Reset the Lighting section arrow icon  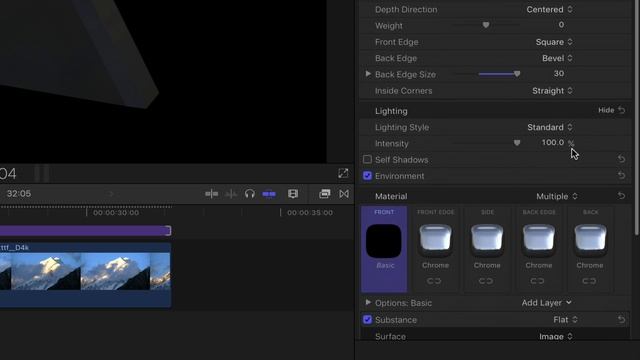click(x=621, y=110)
